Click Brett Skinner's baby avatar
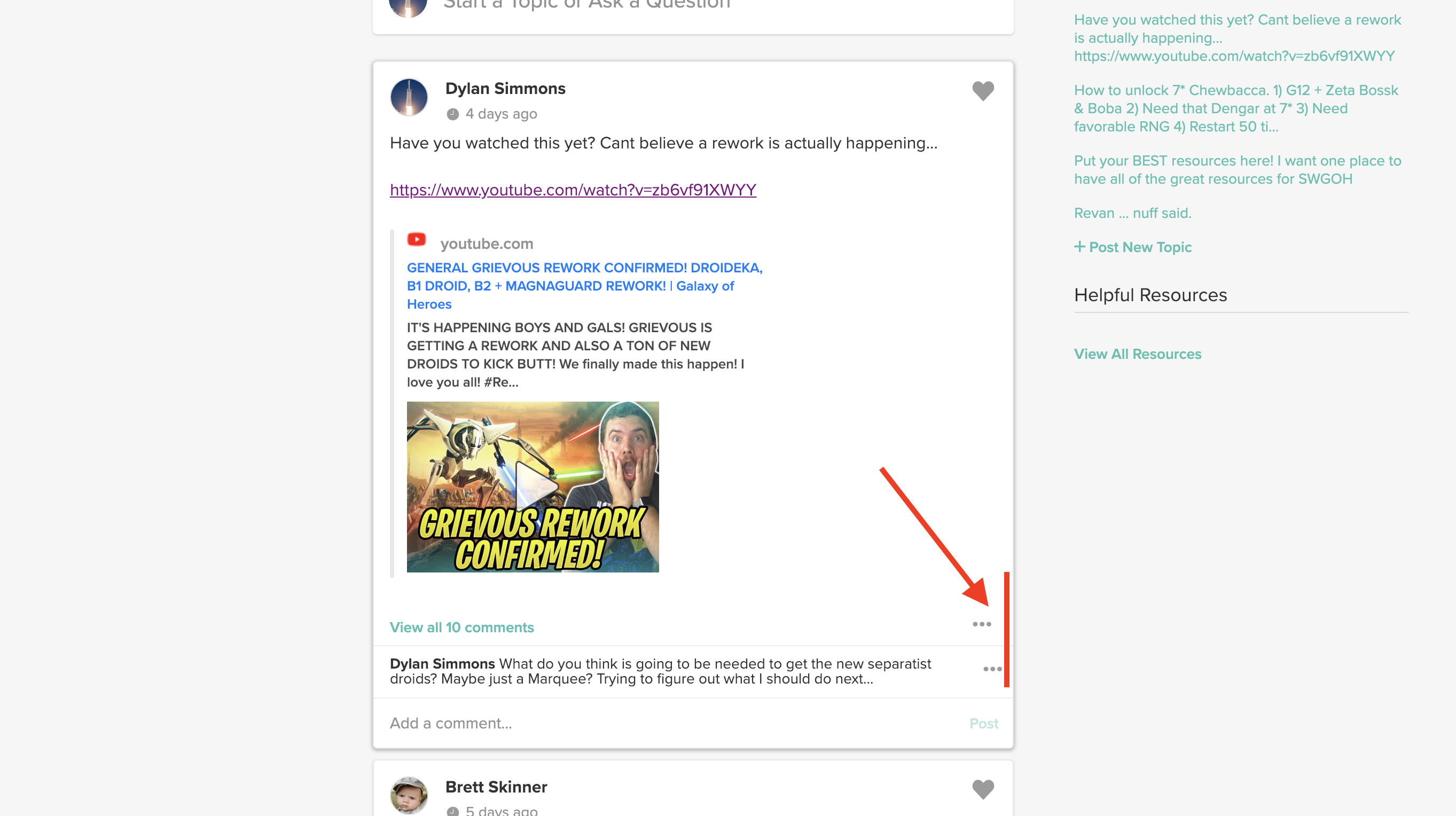 (409, 795)
